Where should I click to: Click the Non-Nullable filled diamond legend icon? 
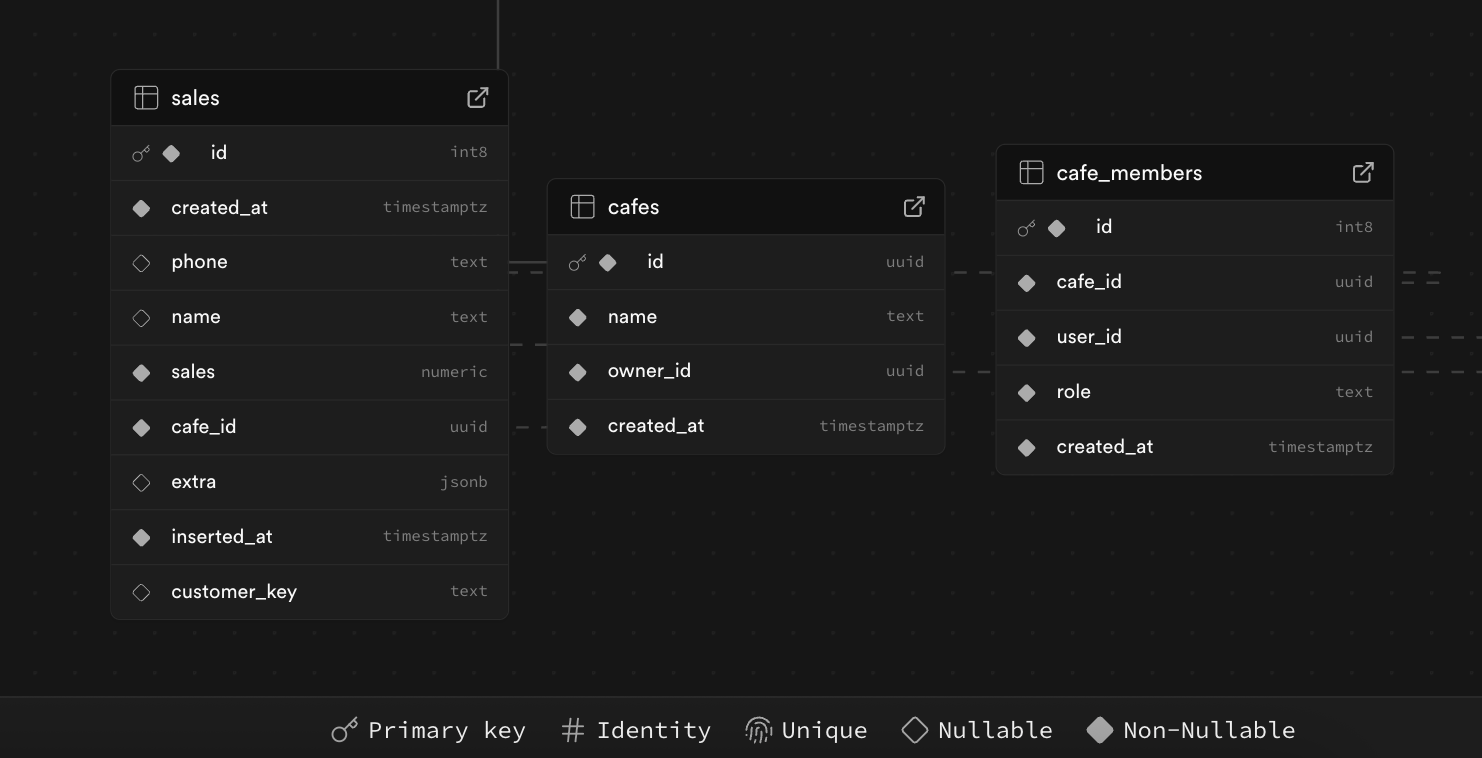click(1099, 730)
